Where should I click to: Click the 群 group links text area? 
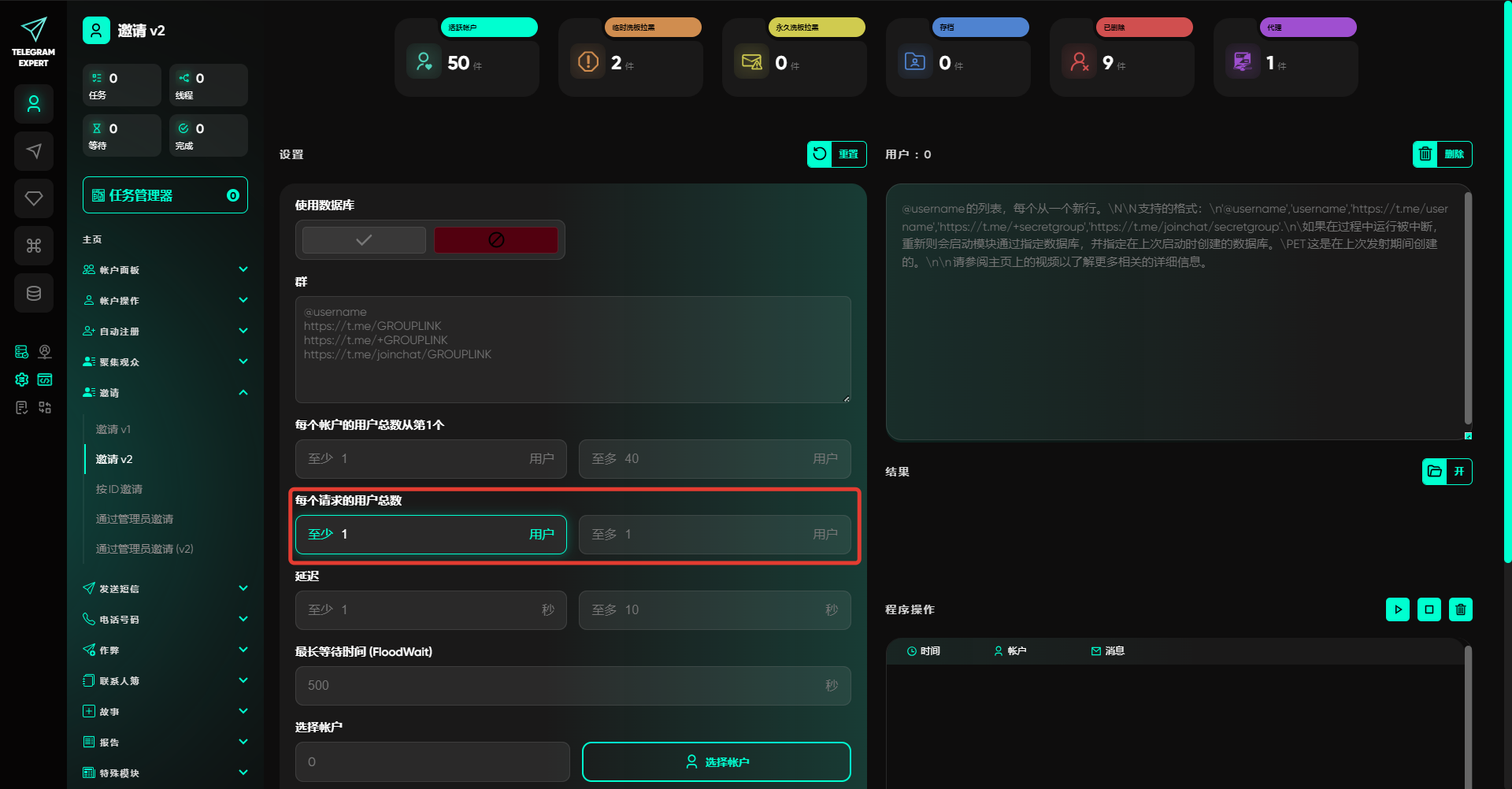573,350
